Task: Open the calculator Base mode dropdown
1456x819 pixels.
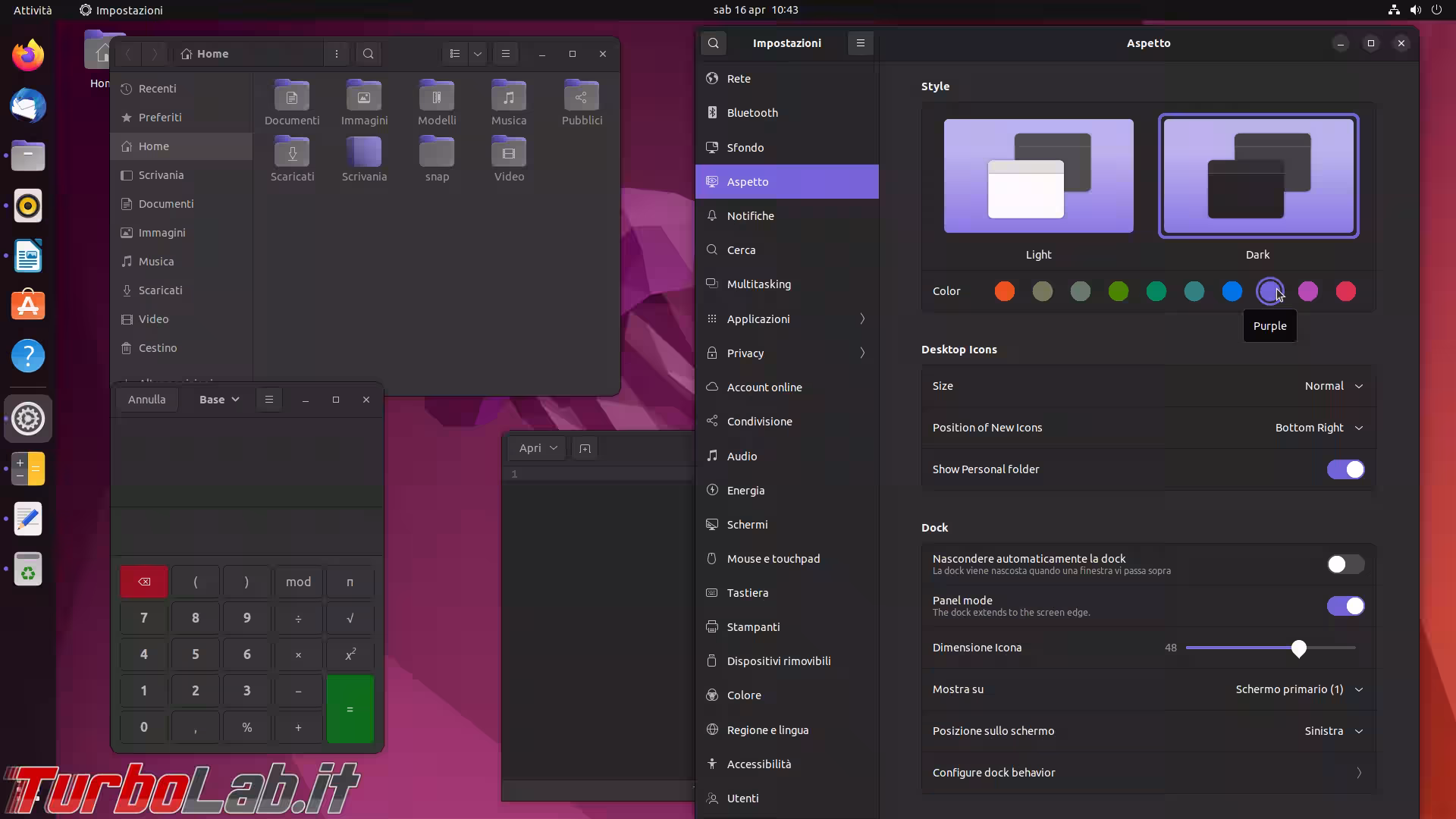Action: [x=219, y=400]
